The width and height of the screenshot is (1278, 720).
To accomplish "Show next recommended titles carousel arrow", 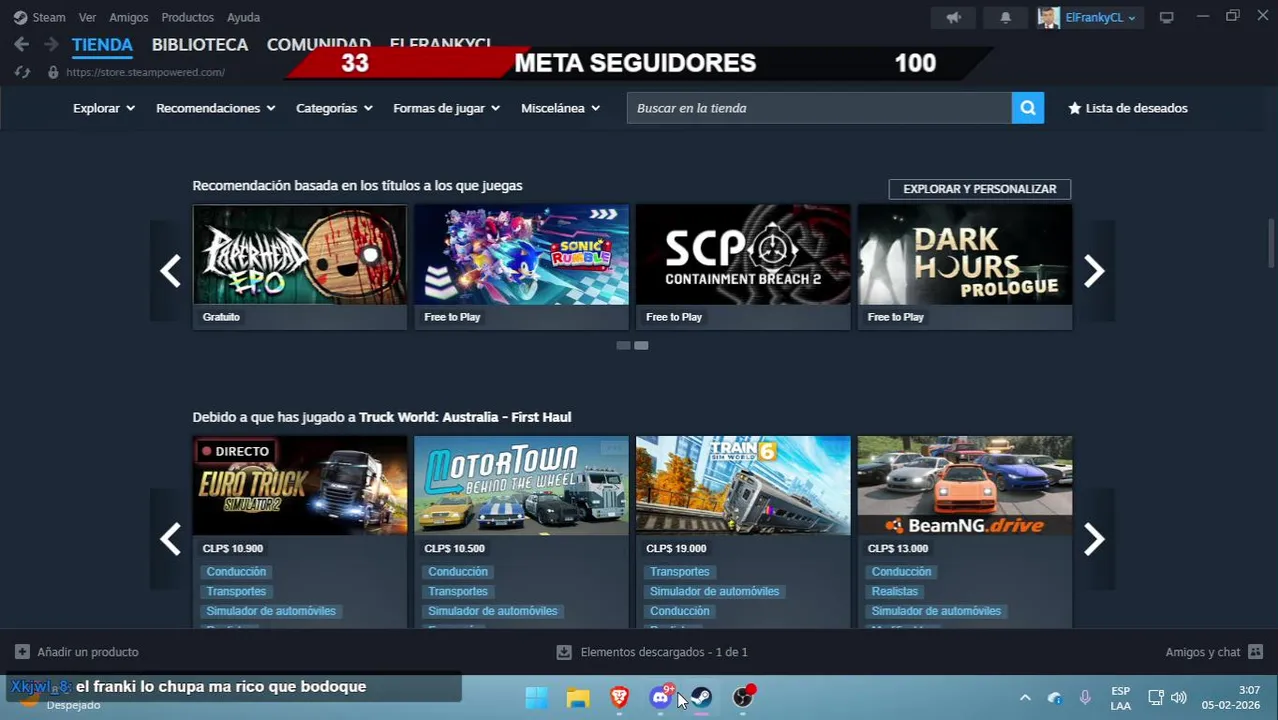I will coord(1094,270).
